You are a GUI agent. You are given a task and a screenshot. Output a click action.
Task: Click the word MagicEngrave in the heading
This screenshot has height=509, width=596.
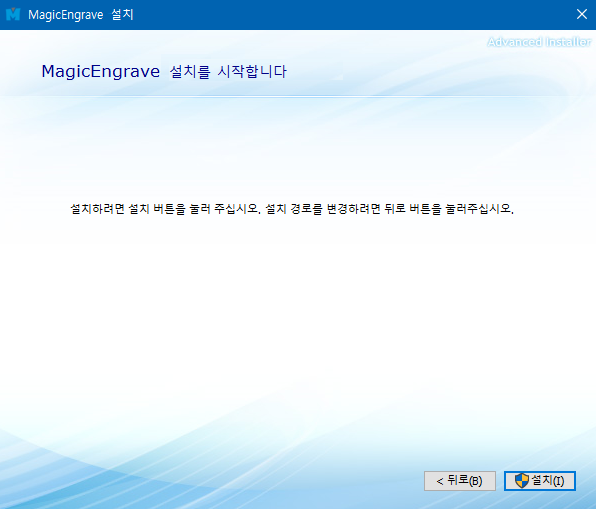coord(100,71)
